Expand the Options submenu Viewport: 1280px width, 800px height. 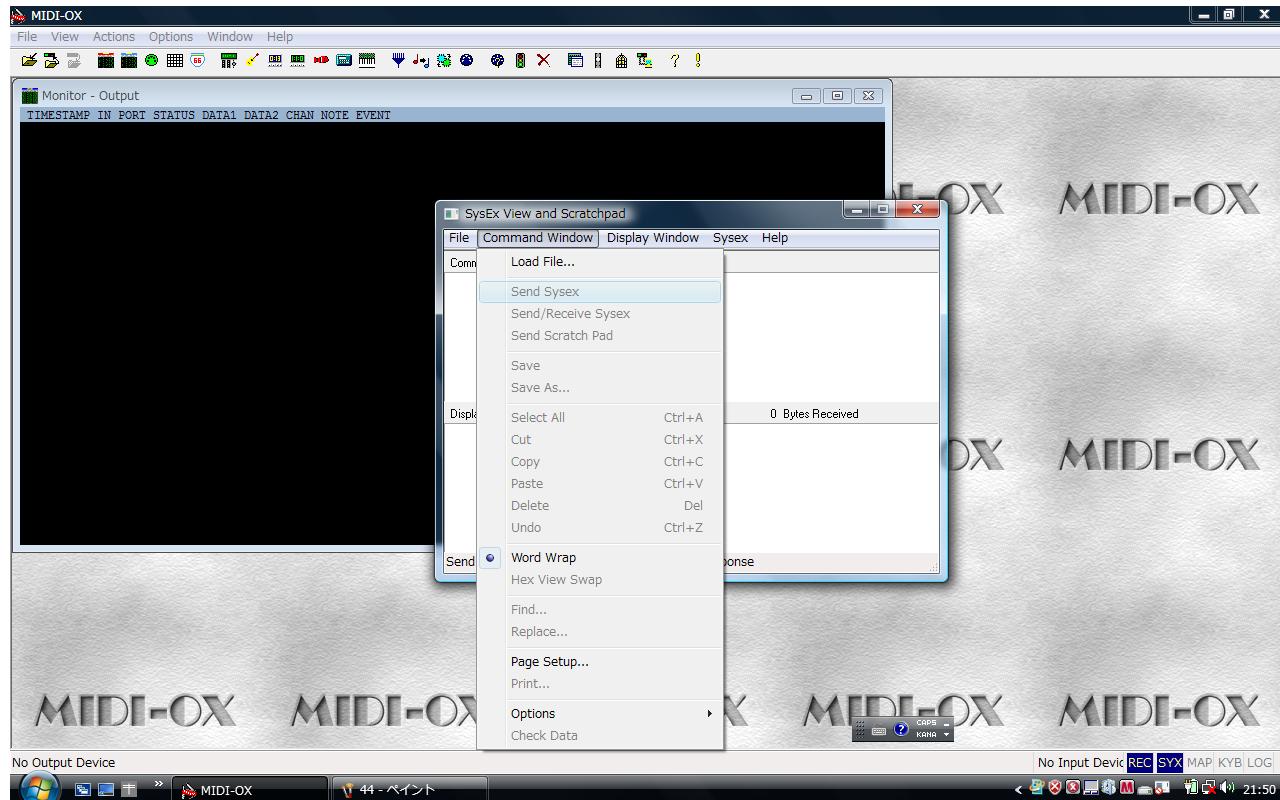click(600, 714)
